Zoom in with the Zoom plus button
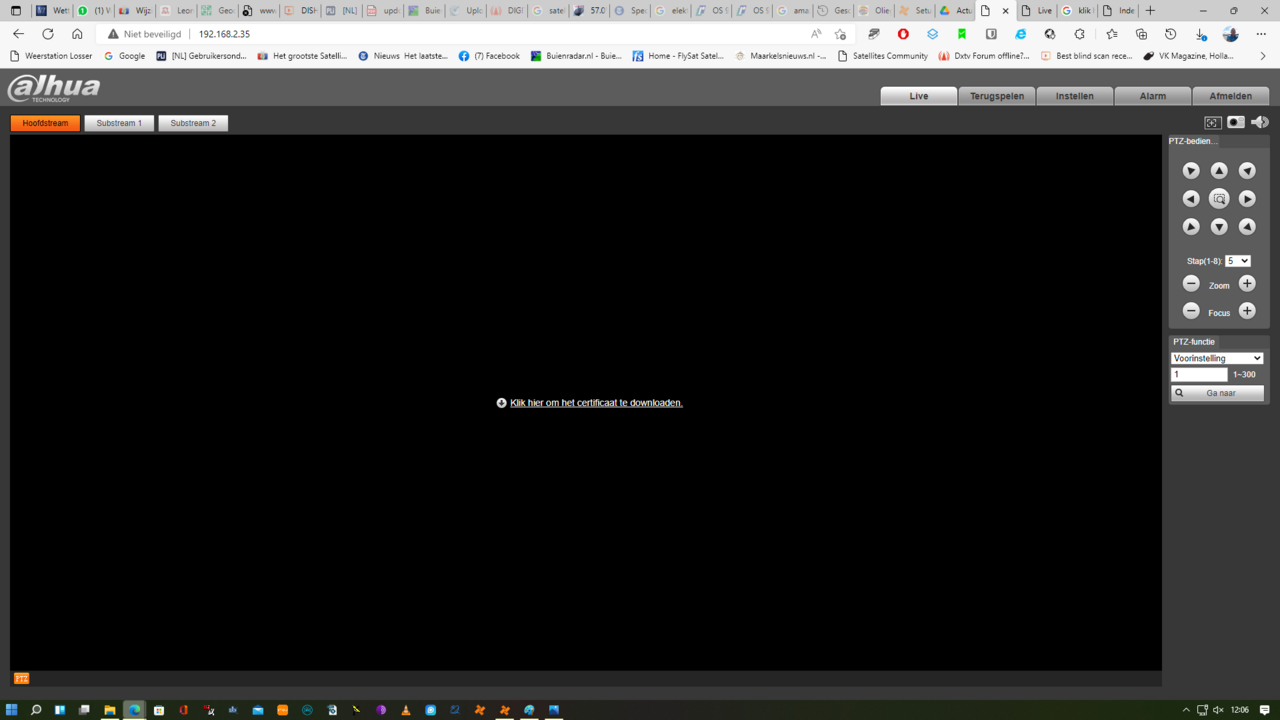Screen dimensions: 1280x720 point(1247,284)
